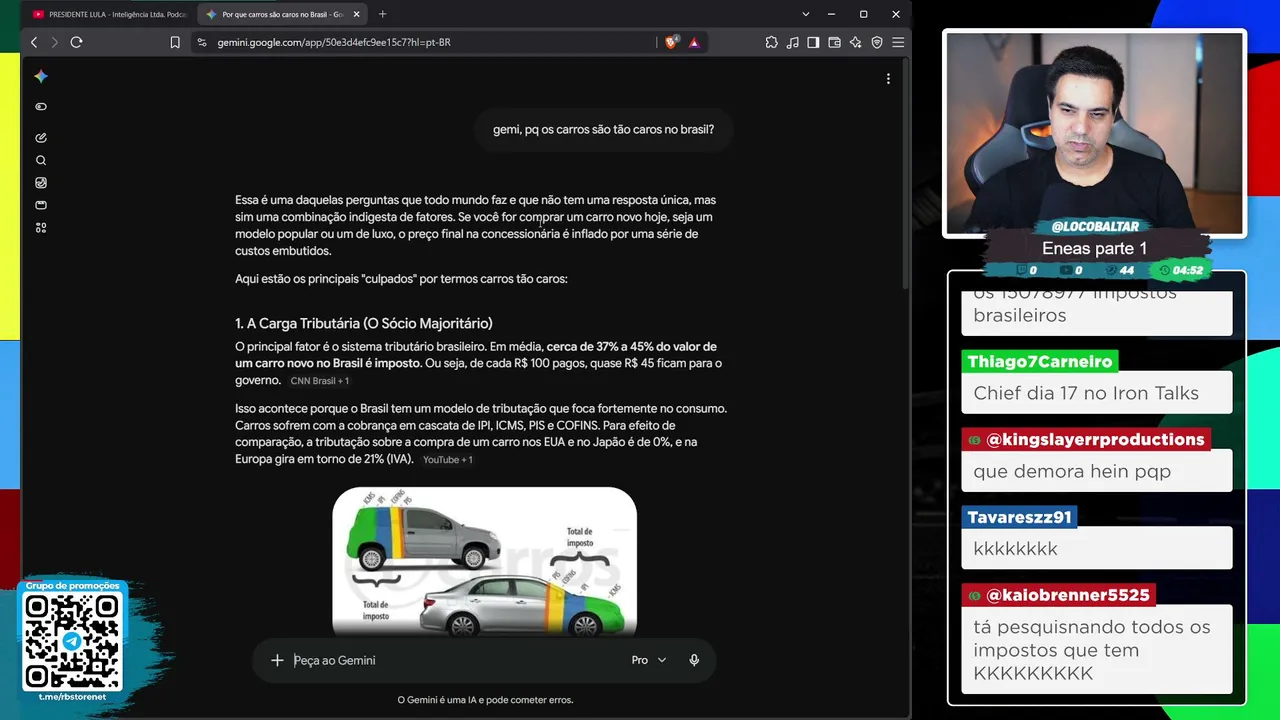Click the promo group QR code overlay
1280x720 pixels.
pos(72,642)
